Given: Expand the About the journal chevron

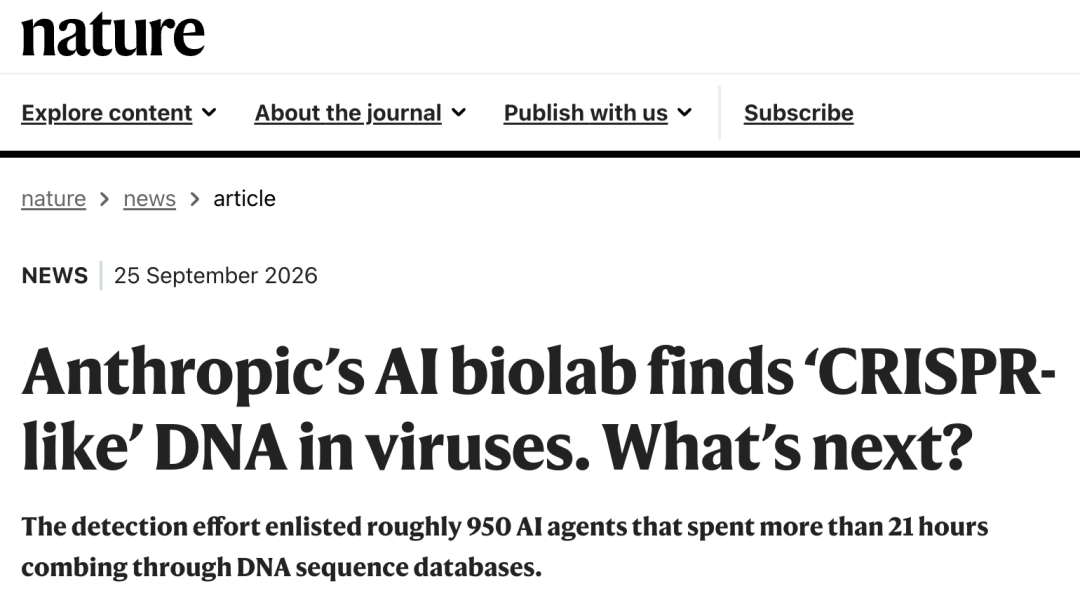Looking at the screenshot, I should click(459, 112).
